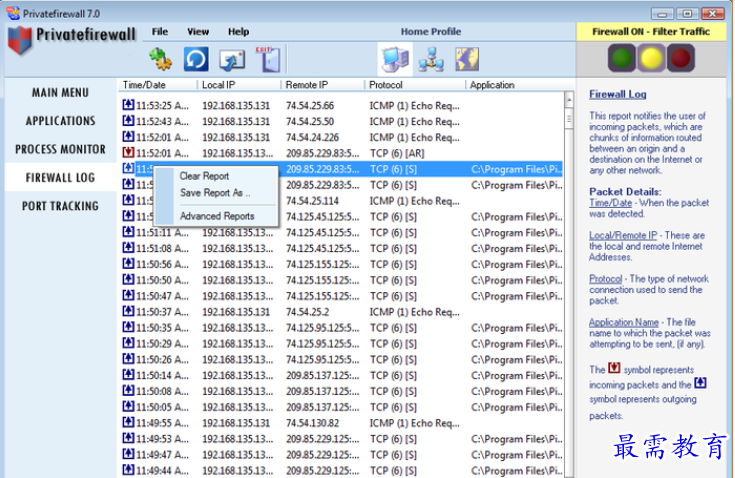The height and width of the screenshot is (478, 735).
Task: Select the 11:50:56 log row
Action: [342, 264]
